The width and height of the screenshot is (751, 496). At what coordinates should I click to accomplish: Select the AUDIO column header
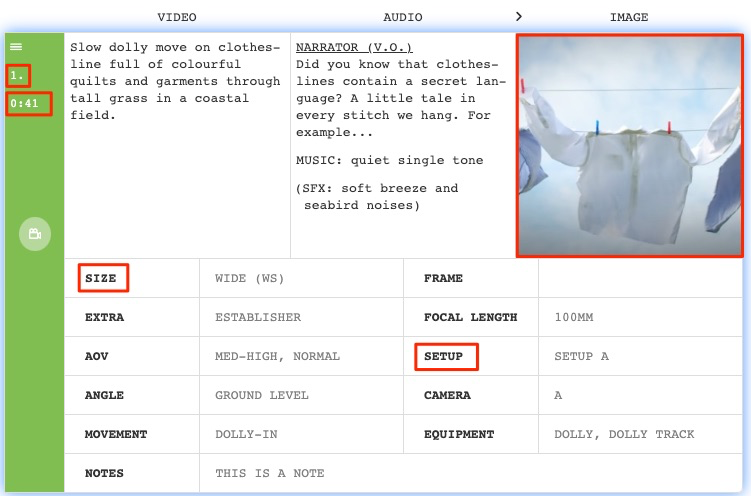click(402, 17)
